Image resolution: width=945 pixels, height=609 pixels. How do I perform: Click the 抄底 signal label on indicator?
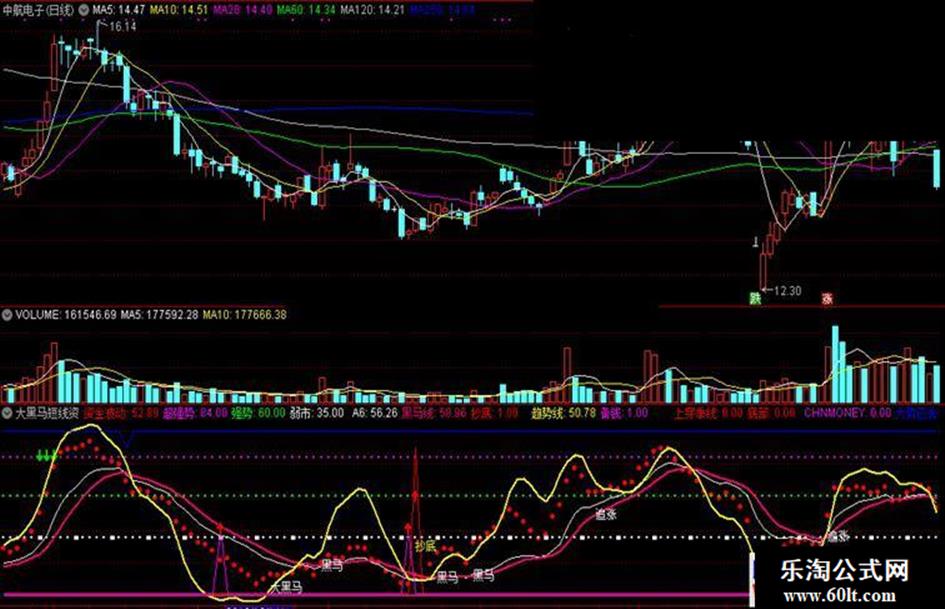pos(424,546)
